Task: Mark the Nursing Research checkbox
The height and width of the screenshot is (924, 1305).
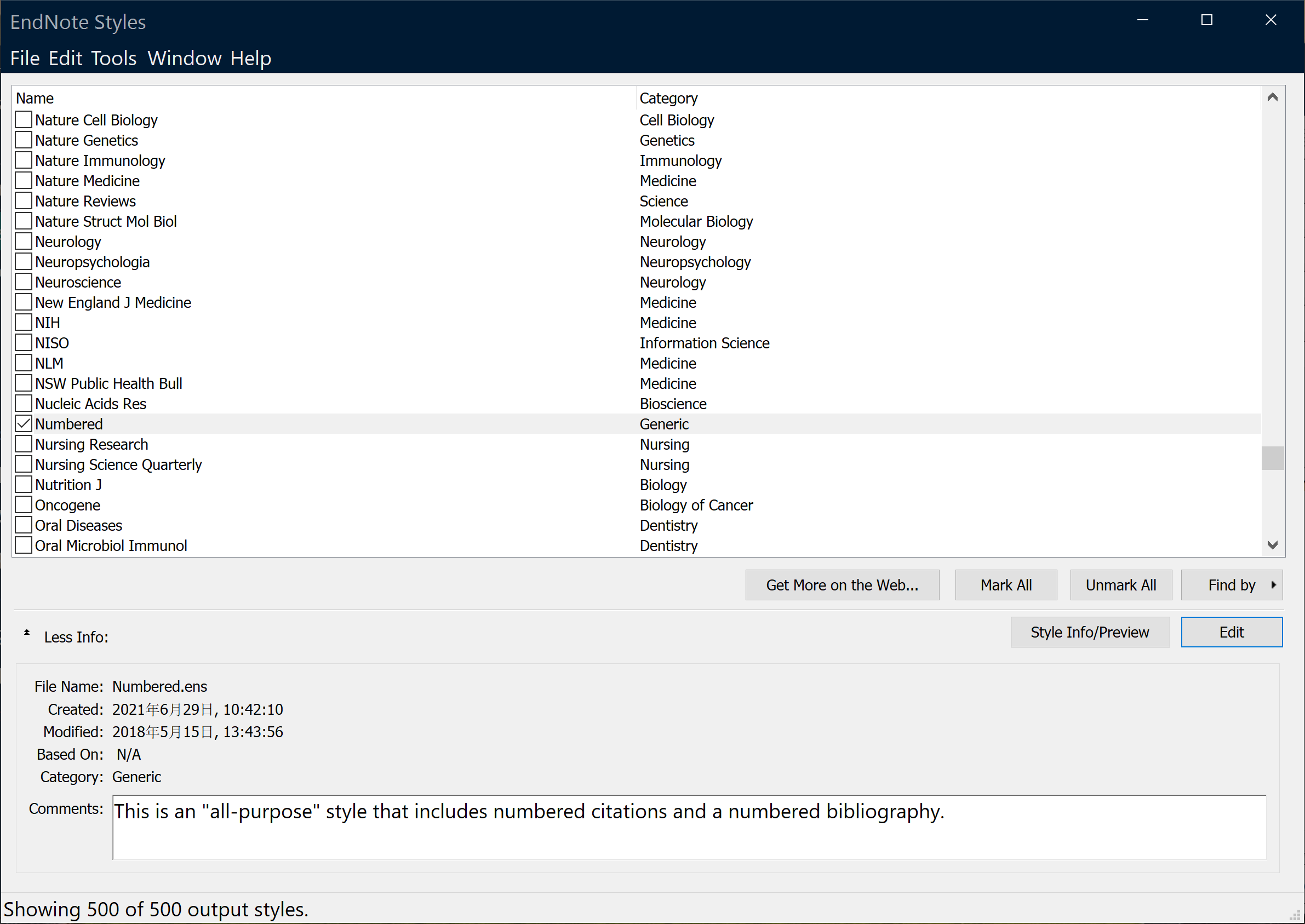Action: pos(24,444)
